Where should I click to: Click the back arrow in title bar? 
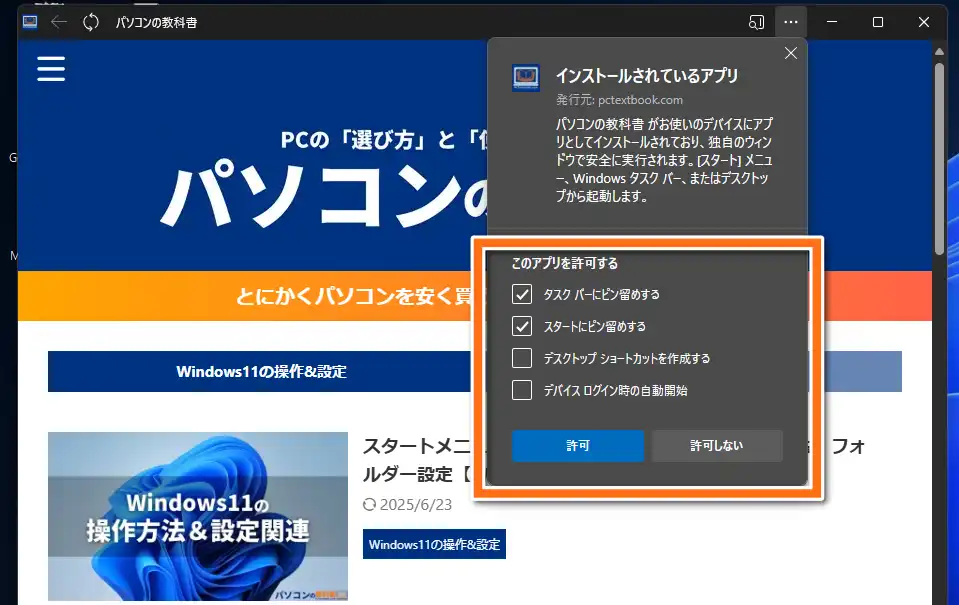59,23
